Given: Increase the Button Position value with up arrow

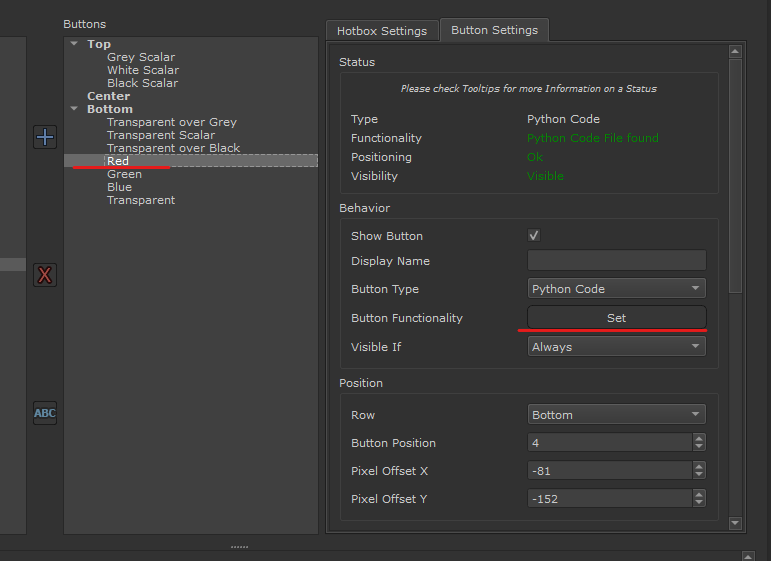Looking at the screenshot, I should [x=699, y=439].
